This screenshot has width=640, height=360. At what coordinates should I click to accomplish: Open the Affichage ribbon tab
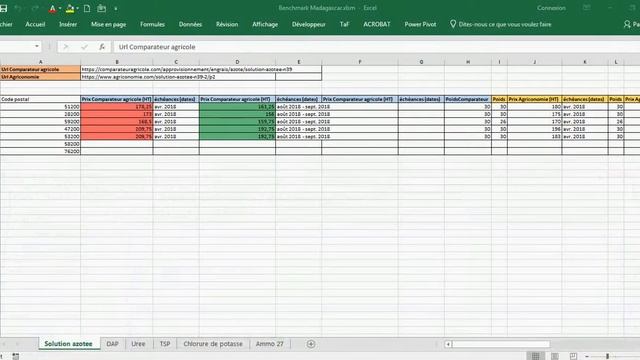pos(265,24)
